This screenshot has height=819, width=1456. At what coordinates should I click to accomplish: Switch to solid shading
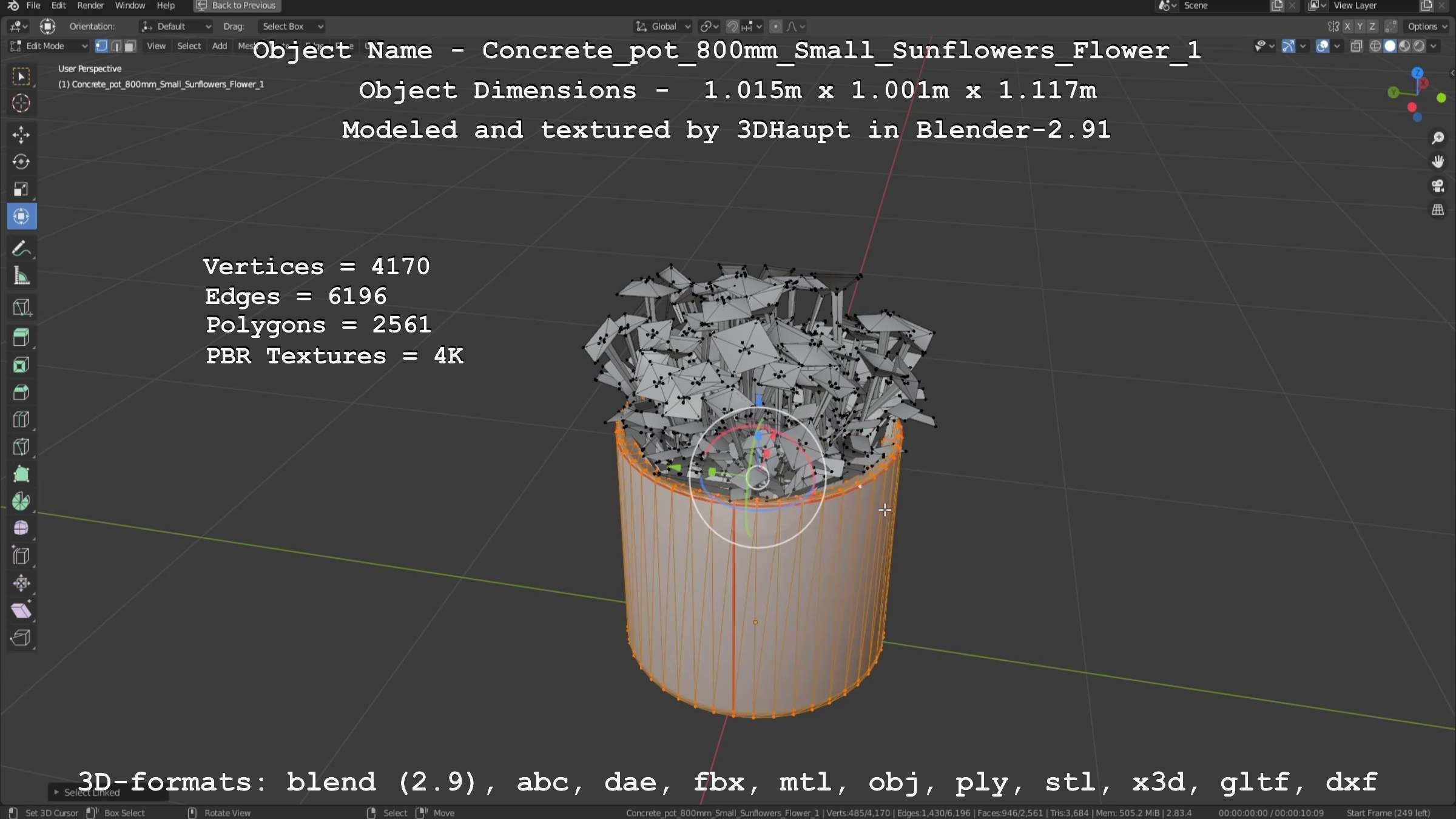[x=1390, y=46]
